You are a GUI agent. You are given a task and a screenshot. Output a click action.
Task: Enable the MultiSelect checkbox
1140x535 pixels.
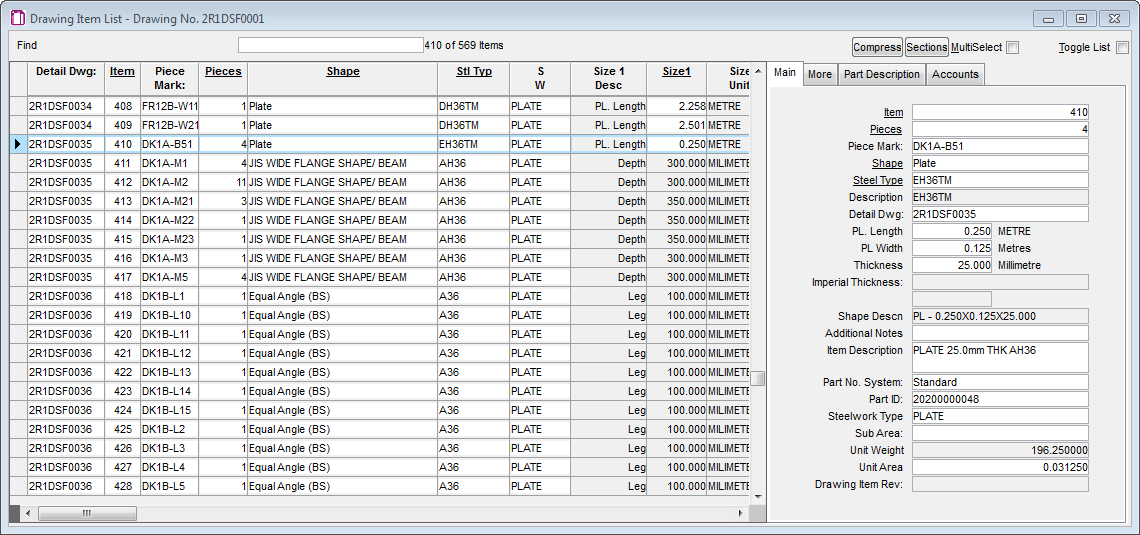[x=1012, y=47]
